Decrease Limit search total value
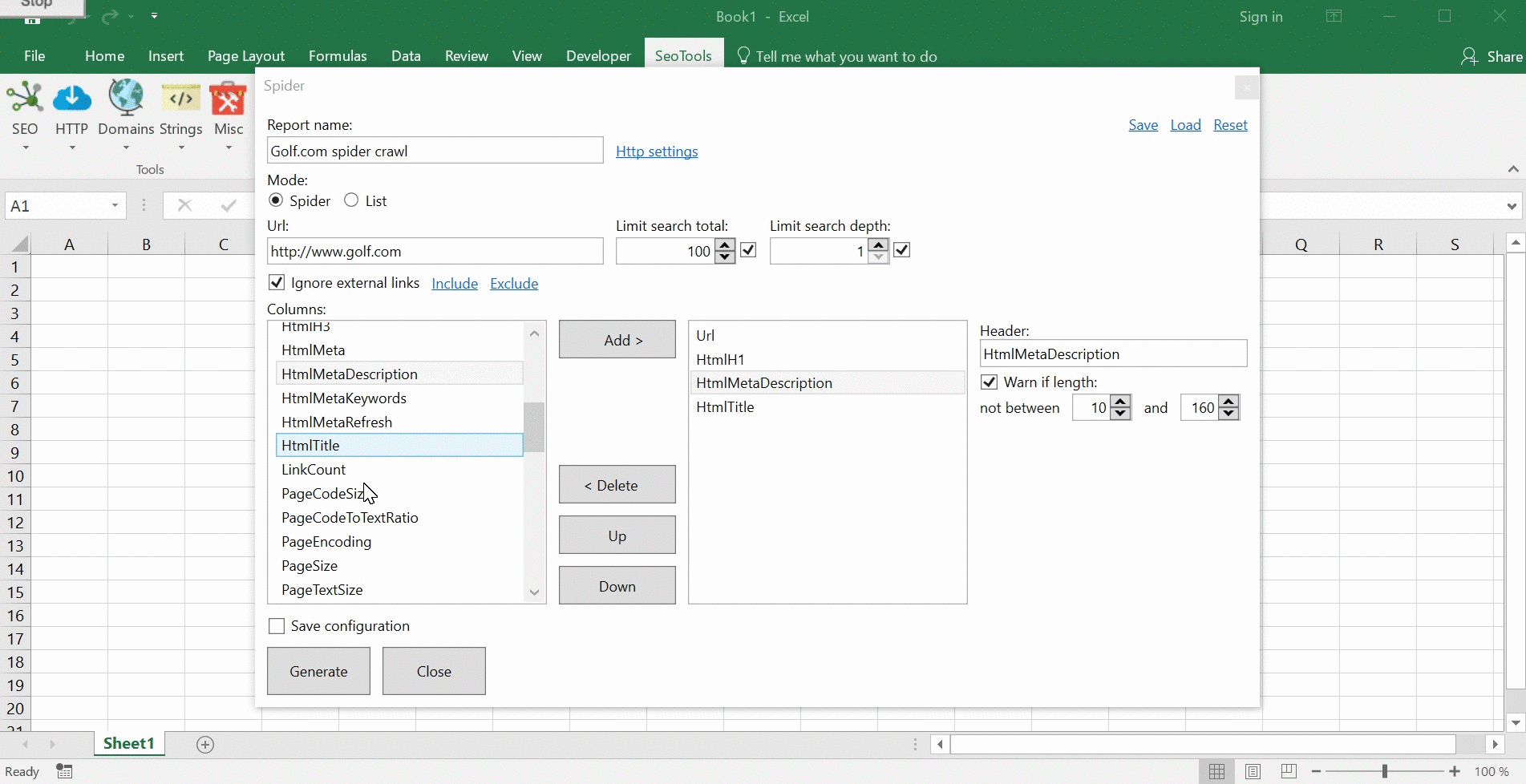Viewport: 1526px width, 784px height. click(725, 257)
